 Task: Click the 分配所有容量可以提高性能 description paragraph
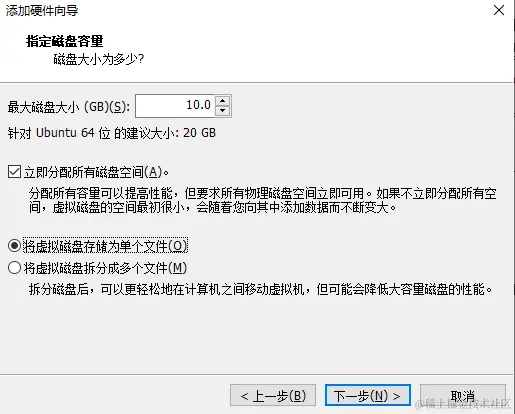(x=263, y=200)
